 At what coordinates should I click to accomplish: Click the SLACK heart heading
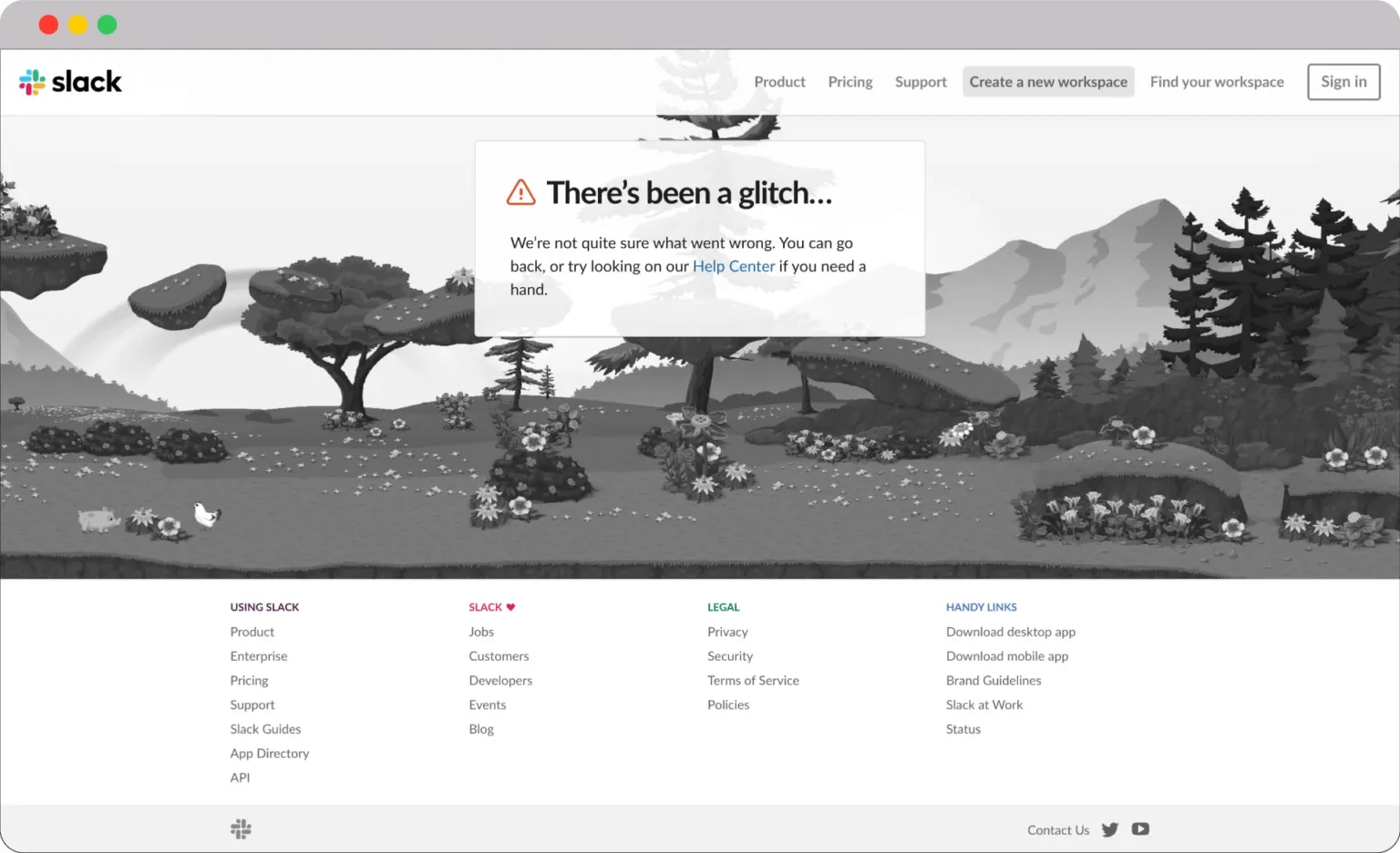492,607
